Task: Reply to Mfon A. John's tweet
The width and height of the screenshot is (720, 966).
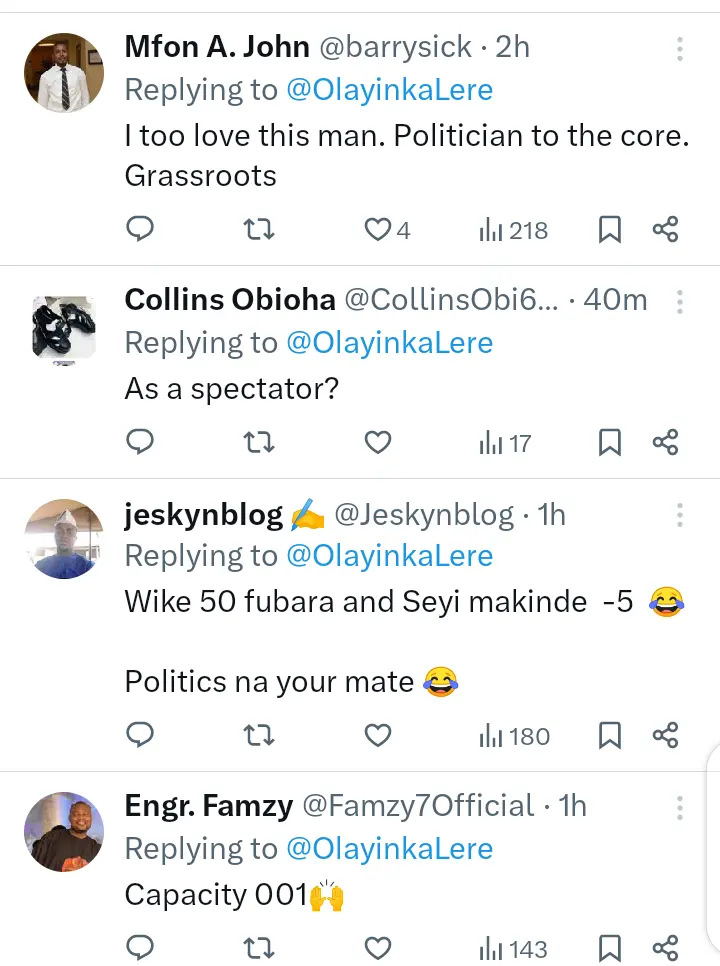Action: [x=141, y=230]
